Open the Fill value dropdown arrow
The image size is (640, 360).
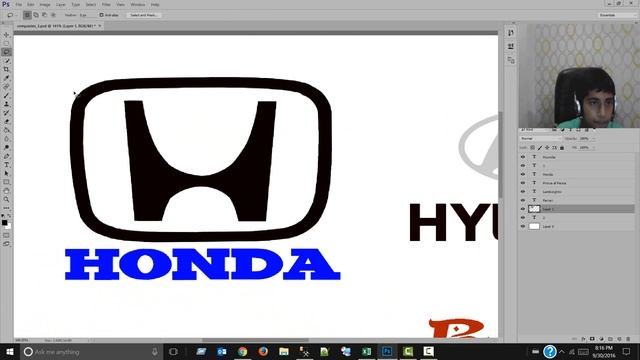point(593,147)
